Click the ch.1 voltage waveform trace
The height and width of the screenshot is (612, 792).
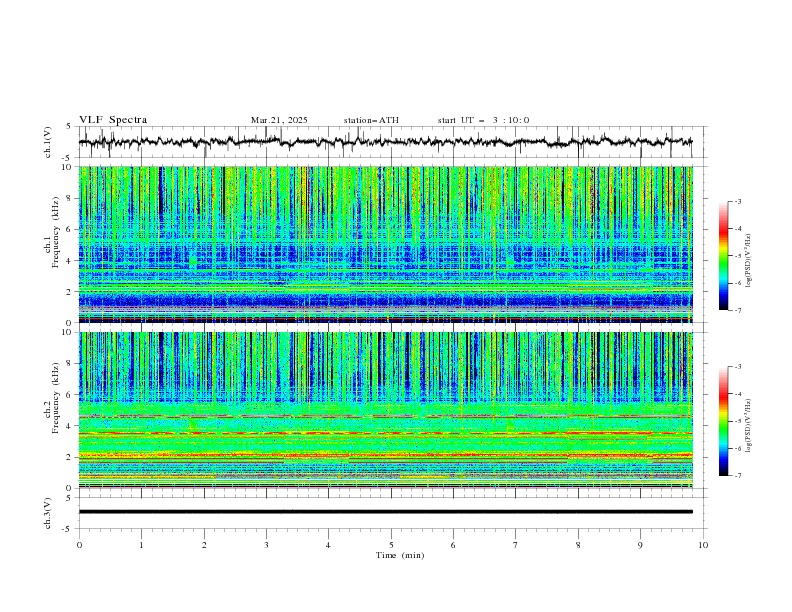pyautogui.click(x=385, y=142)
